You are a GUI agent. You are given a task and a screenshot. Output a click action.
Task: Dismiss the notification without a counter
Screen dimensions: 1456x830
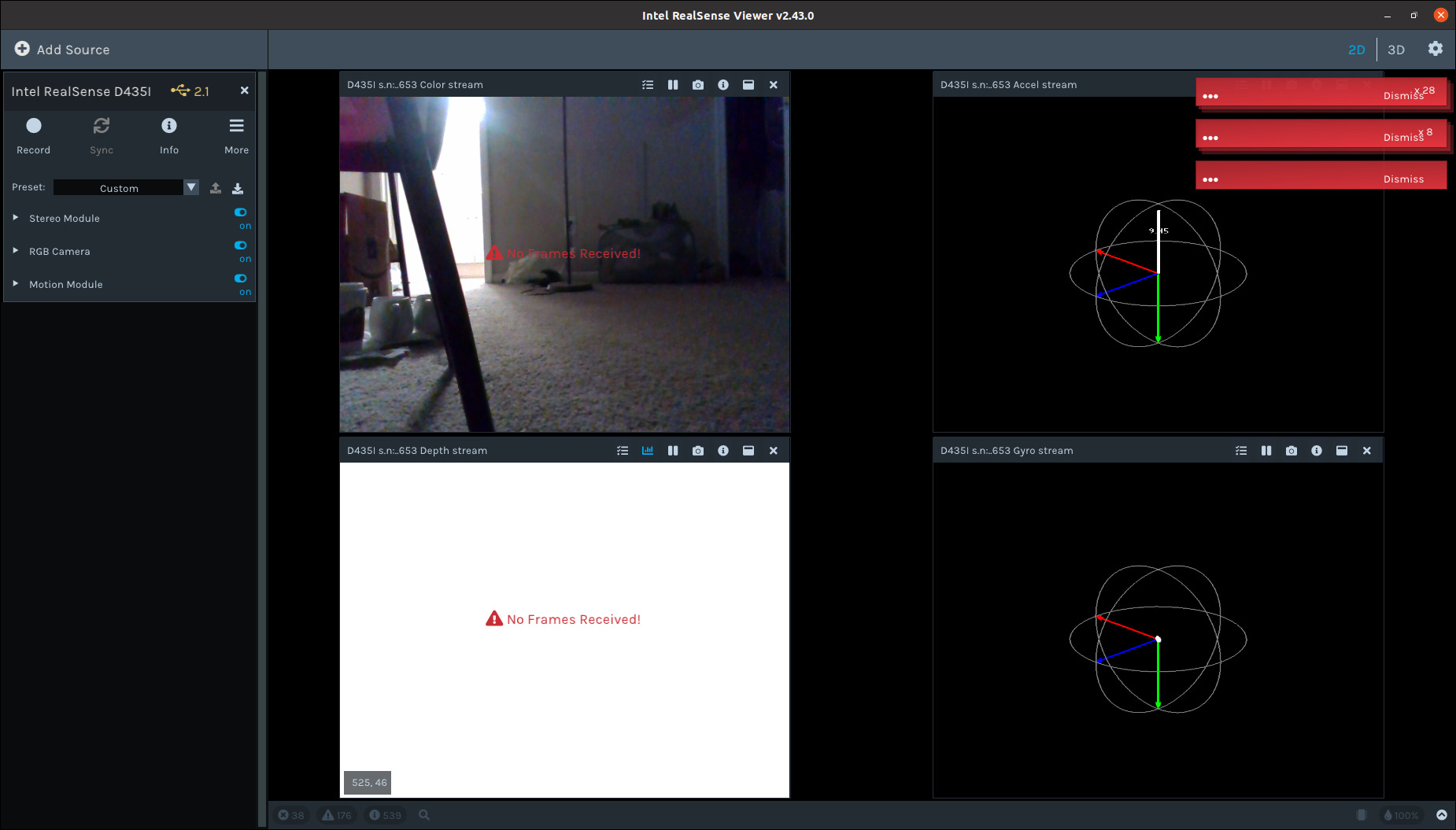click(x=1403, y=179)
